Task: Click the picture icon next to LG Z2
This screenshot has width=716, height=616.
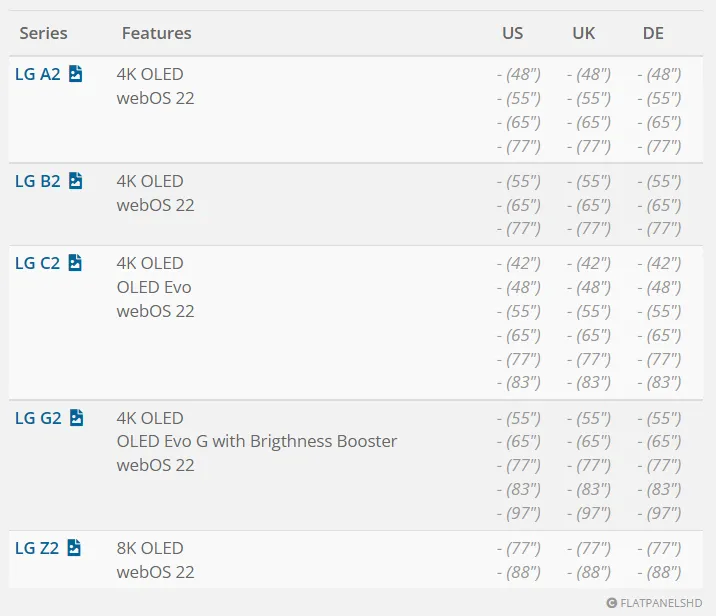Action: tap(76, 548)
